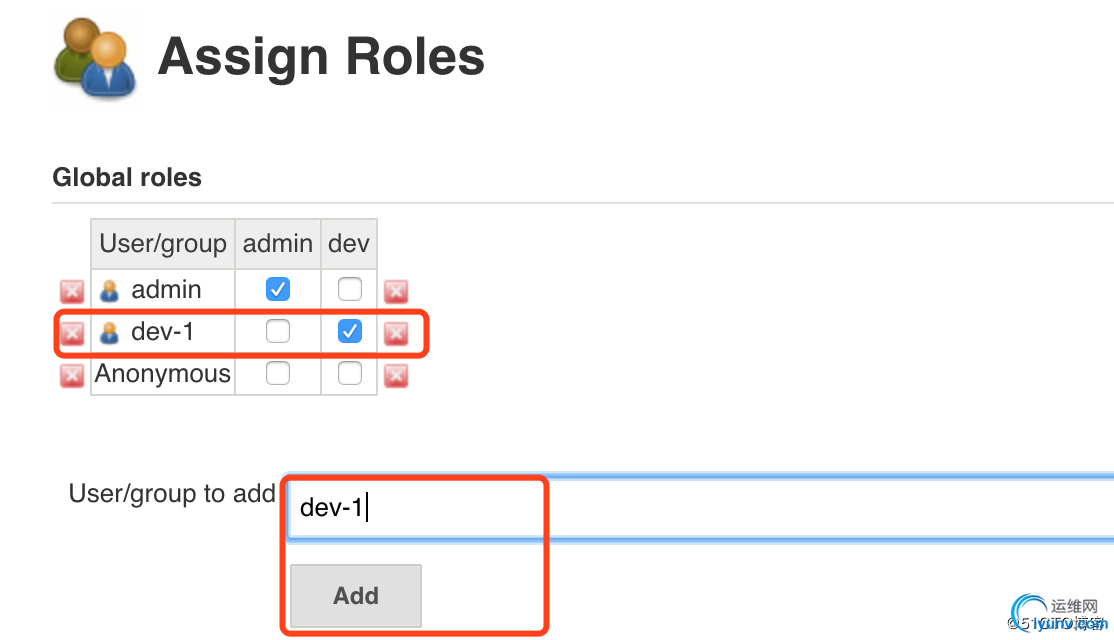The width and height of the screenshot is (1114, 640).
Task: Delete dev-1 row using left red X
Action: [x=72, y=333]
